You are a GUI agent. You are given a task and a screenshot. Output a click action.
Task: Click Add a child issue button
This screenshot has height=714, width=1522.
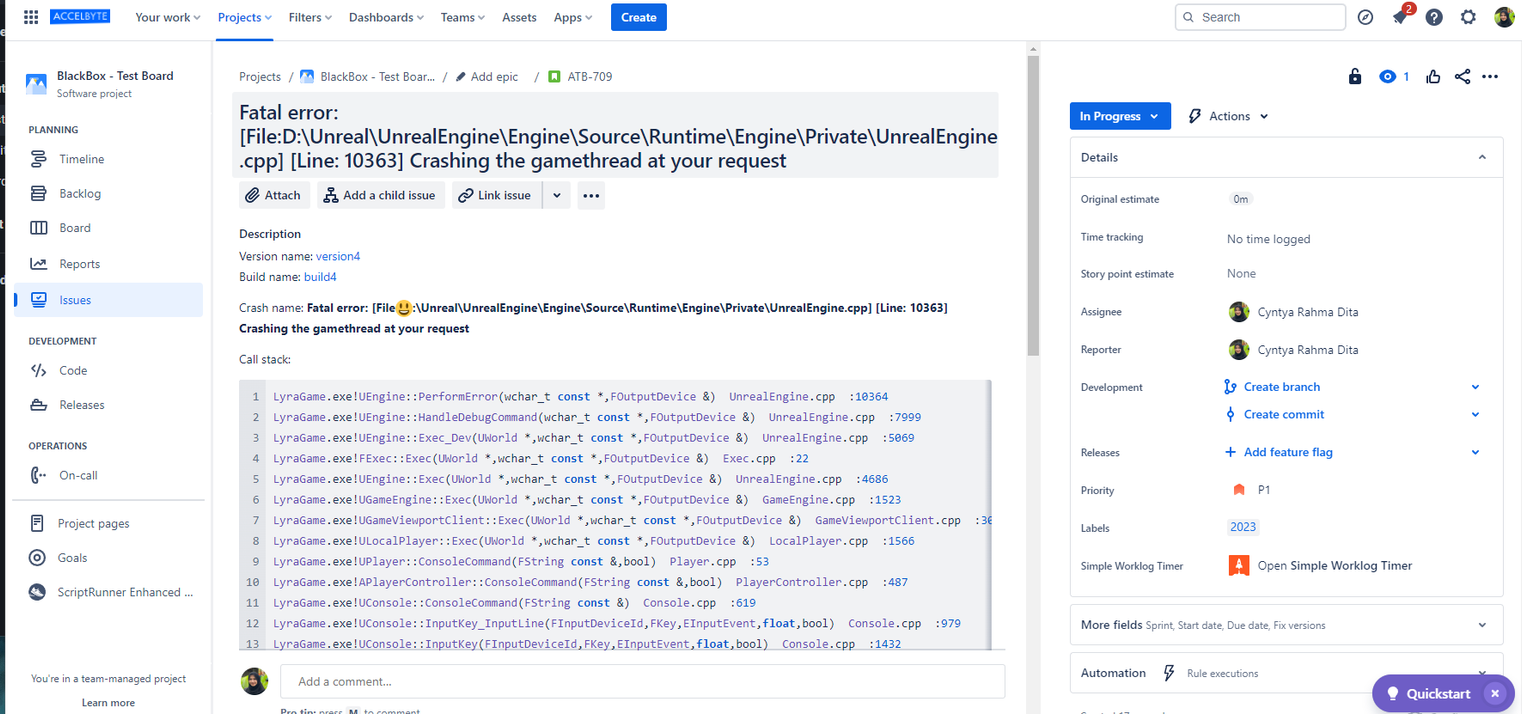tap(380, 195)
